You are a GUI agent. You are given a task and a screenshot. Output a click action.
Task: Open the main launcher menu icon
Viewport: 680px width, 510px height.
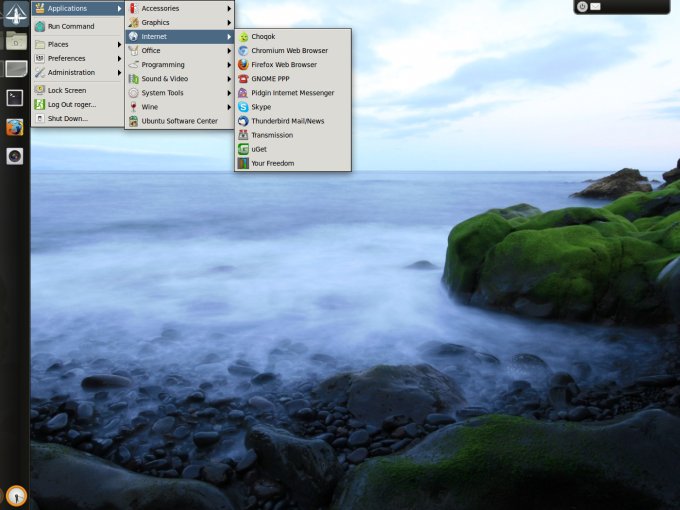(15, 14)
